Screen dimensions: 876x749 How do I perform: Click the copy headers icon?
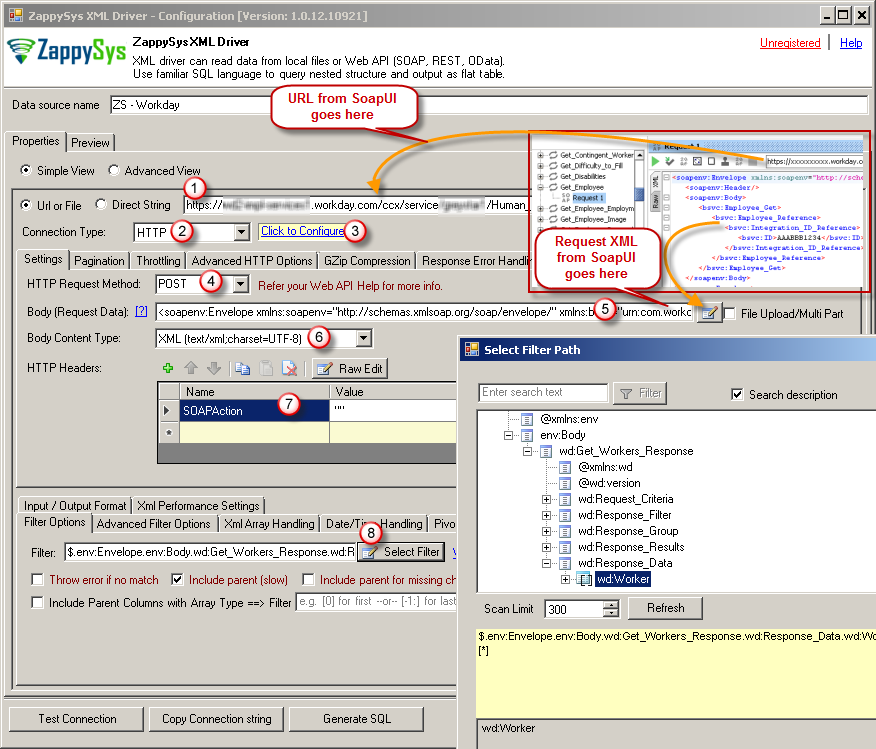pyautogui.click(x=242, y=369)
